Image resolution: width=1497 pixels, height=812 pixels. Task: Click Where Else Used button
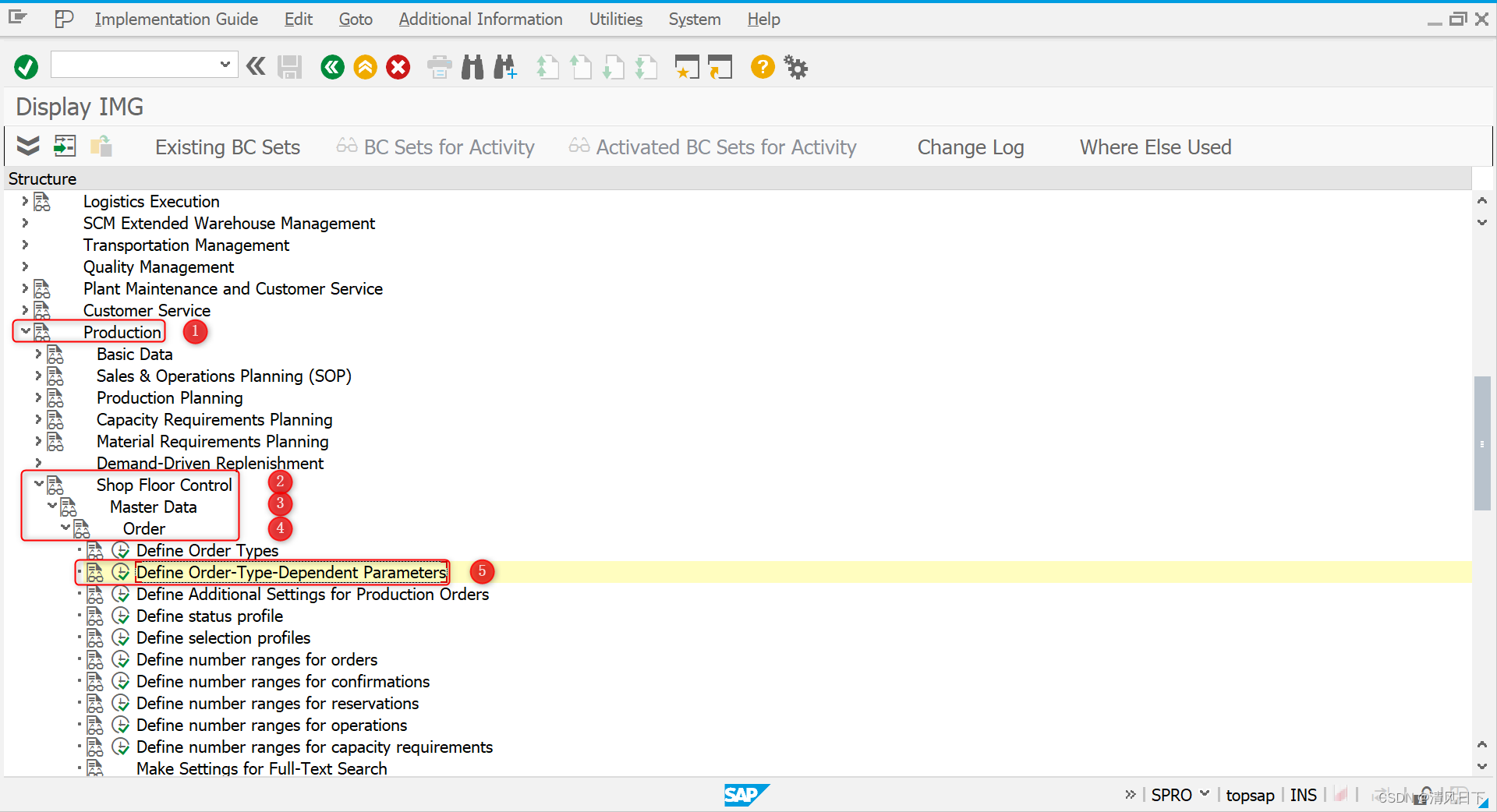point(1155,147)
